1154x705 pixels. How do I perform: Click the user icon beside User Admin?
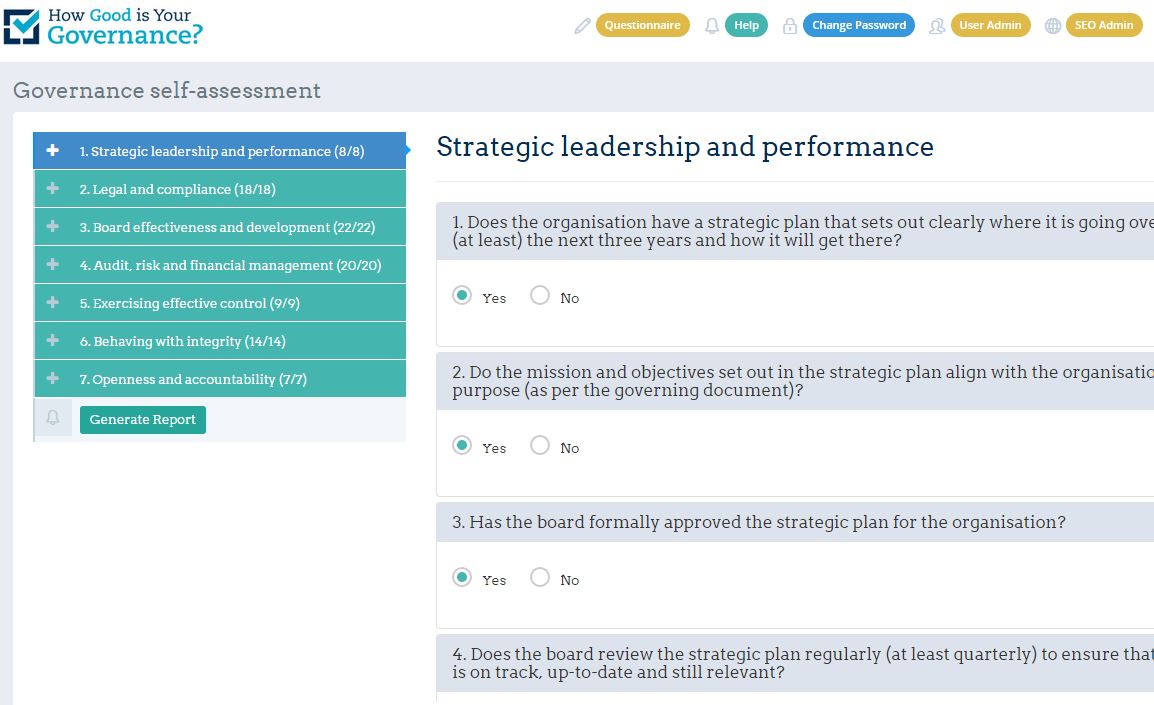pyautogui.click(x=937, y=26)
